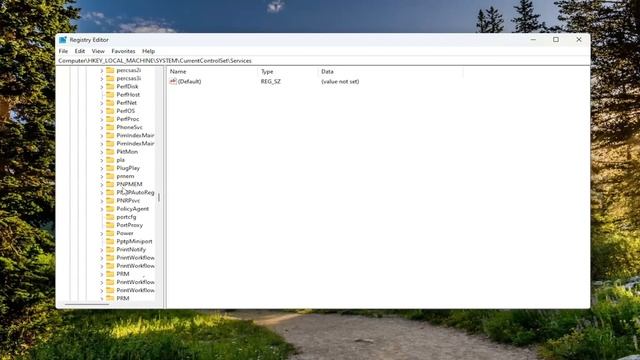The height and width of the screenshot is (360, 640).
Task: Click the portcfg folder icon
Action: pos(110,217)
